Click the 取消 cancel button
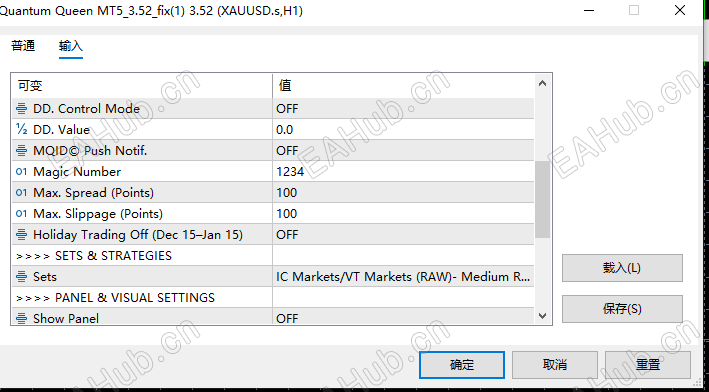Viewport: 709px width, 392px height. click(555, 365)
